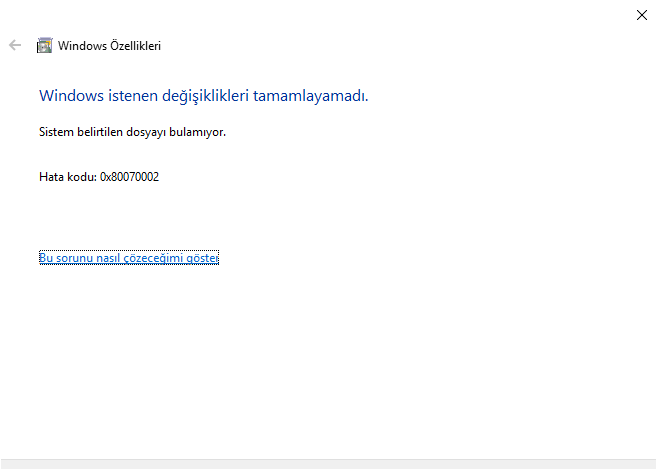The height and width of the screenshot is (469, 656).
Task: Click the word 'göster' ending the help link
Action: [x=204, y=258]
